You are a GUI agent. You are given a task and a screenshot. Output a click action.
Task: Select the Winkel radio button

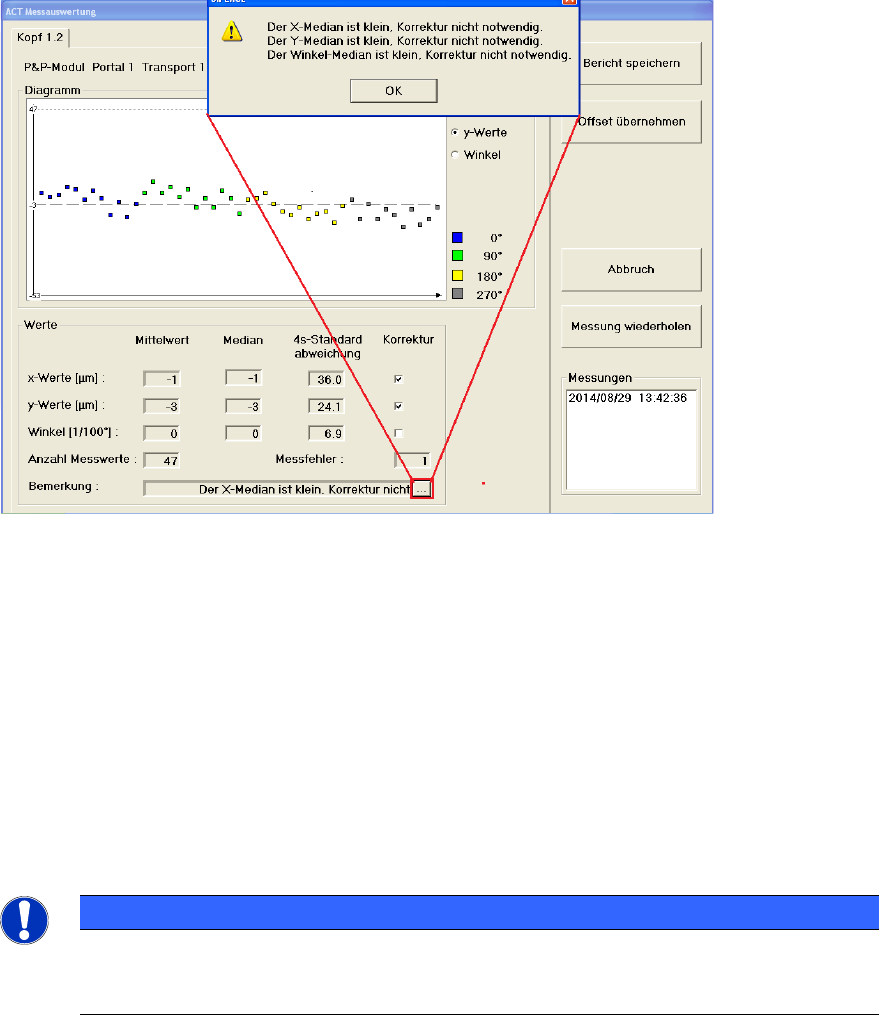coord(455,155)
